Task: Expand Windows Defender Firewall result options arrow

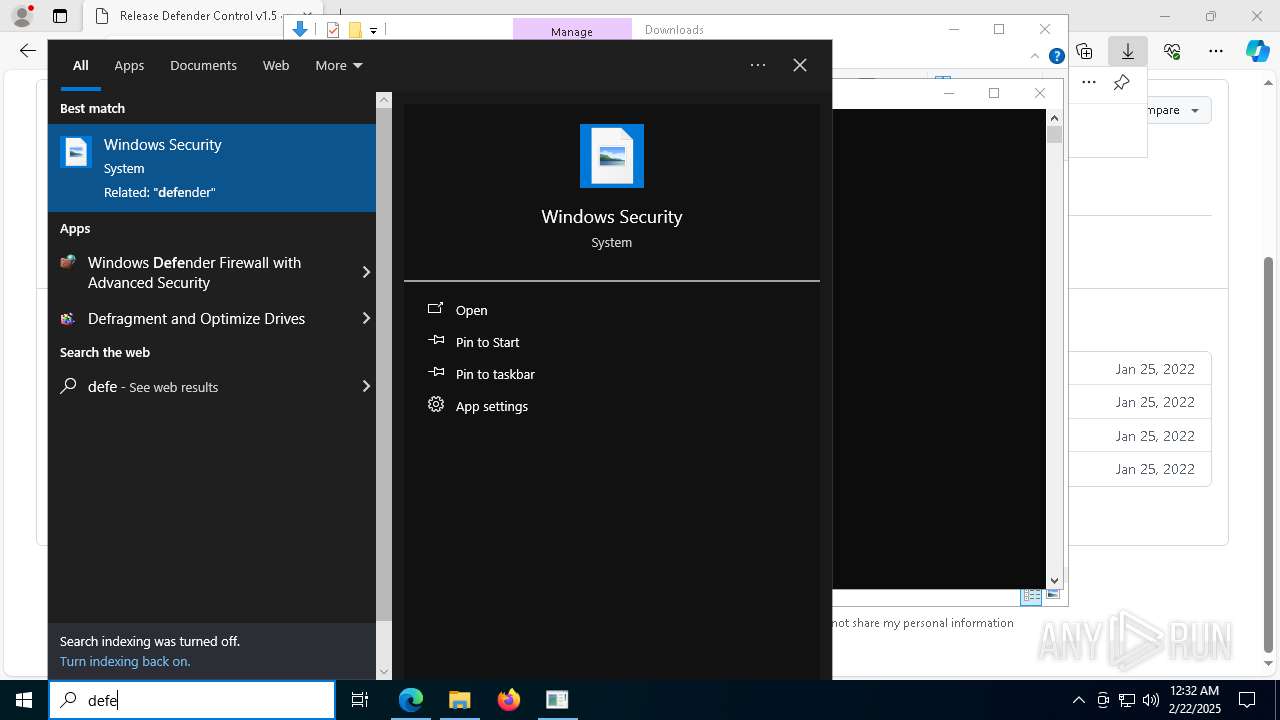Action: 366,272
